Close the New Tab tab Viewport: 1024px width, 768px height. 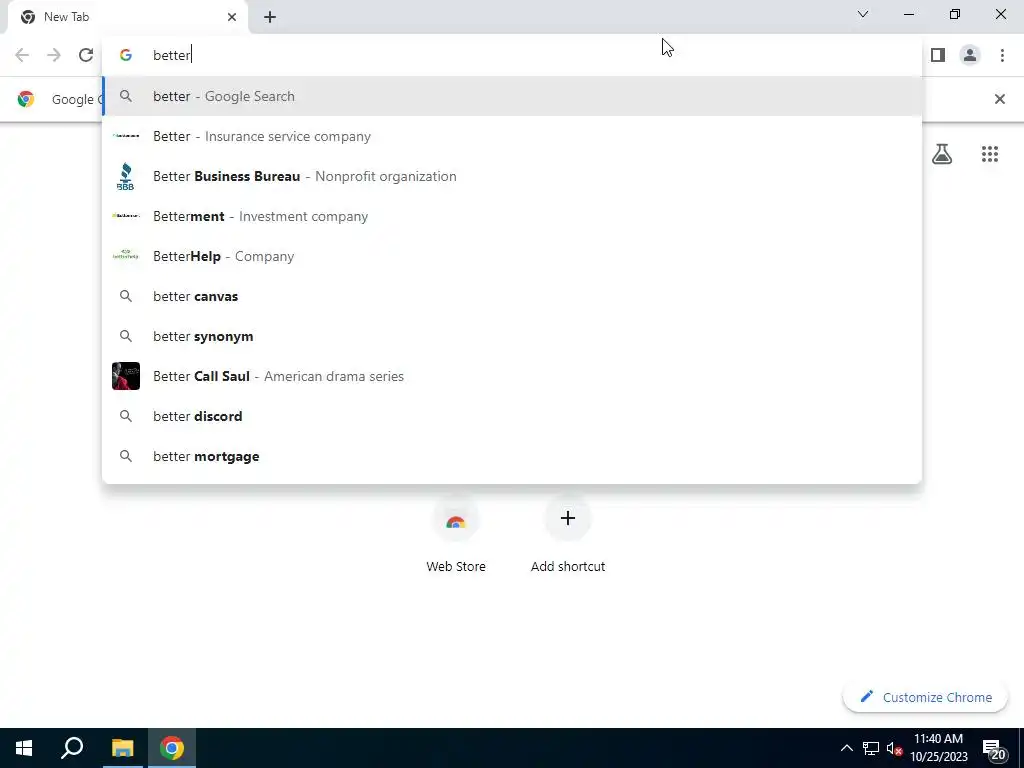(x=232, y=17)
